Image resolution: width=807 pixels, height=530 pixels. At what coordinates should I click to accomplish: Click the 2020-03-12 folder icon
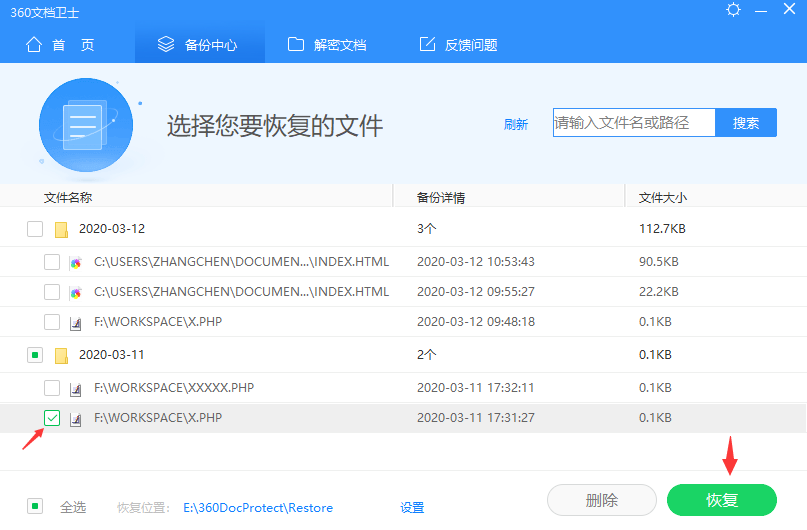[61, 229]
